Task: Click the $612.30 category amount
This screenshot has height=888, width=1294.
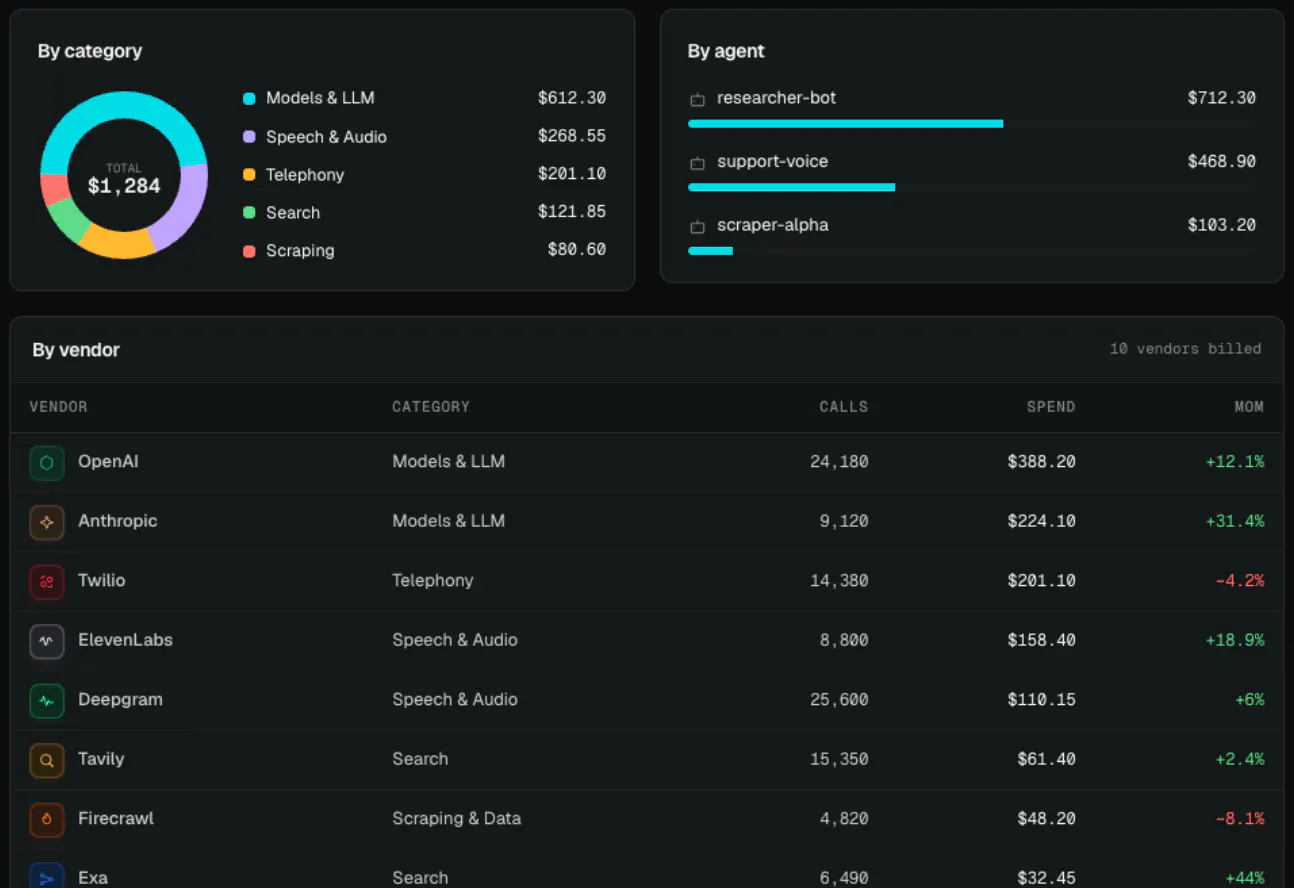Action: [572, 98]
